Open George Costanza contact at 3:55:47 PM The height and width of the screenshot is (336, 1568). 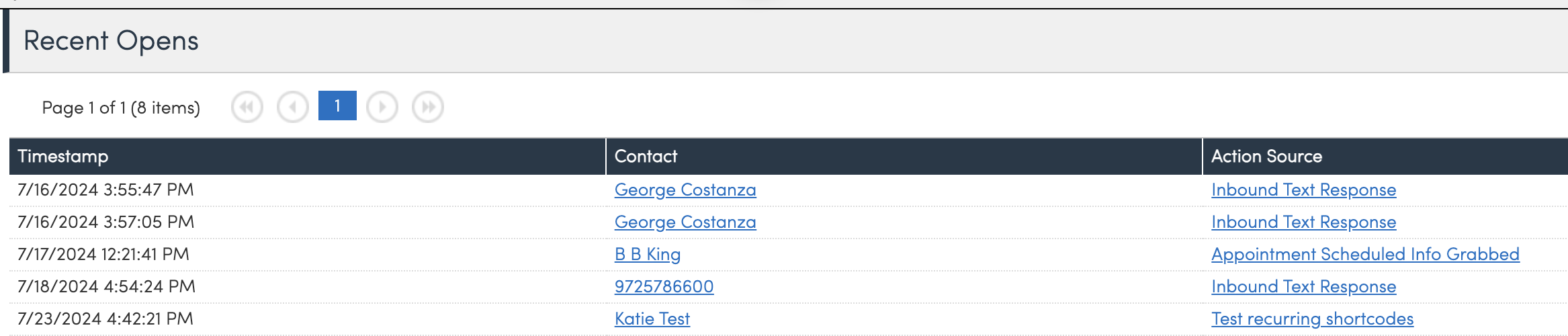[685, 190]
